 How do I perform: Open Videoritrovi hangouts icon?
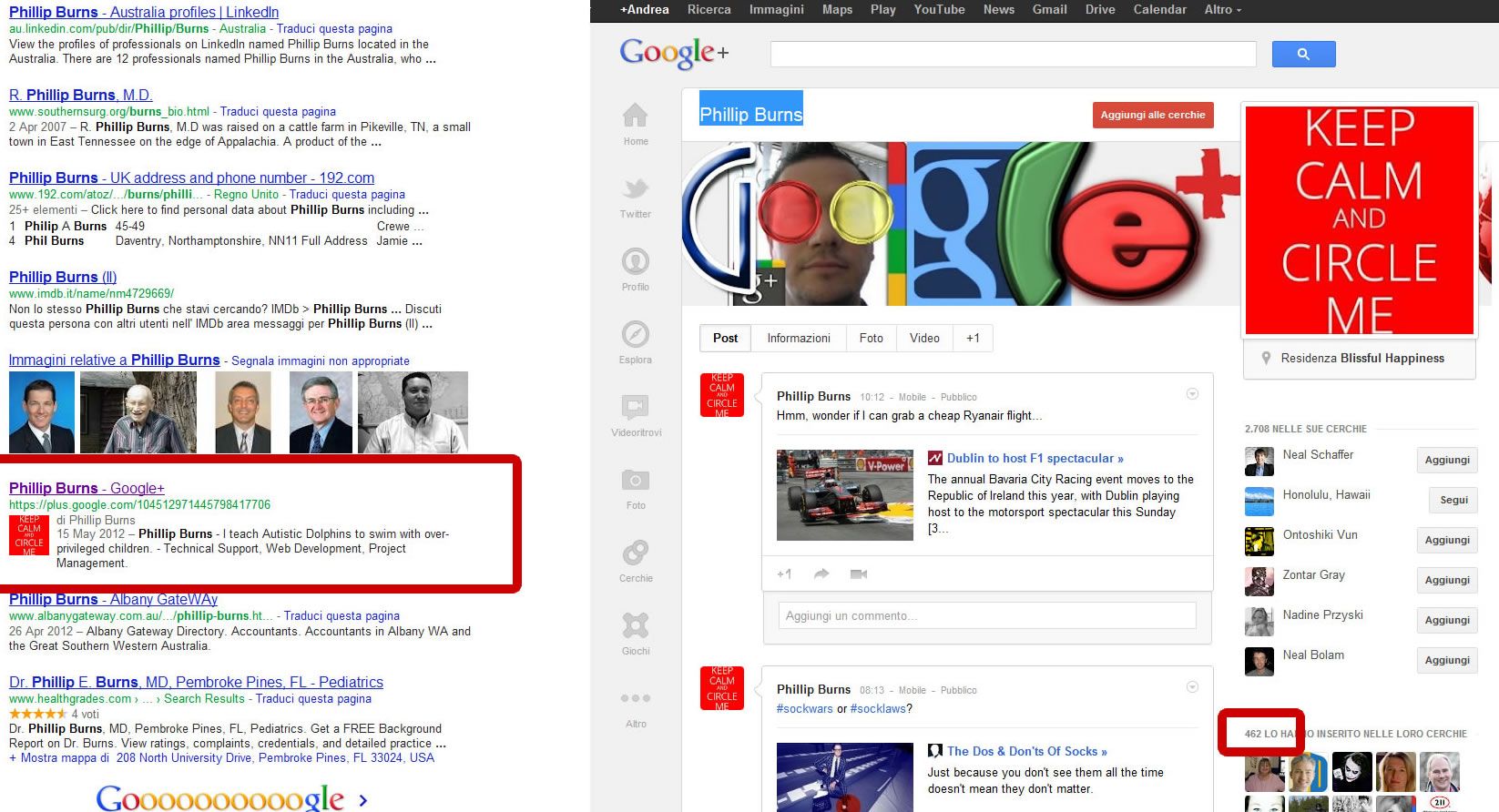pyautogui.click(x=635, y=407)
